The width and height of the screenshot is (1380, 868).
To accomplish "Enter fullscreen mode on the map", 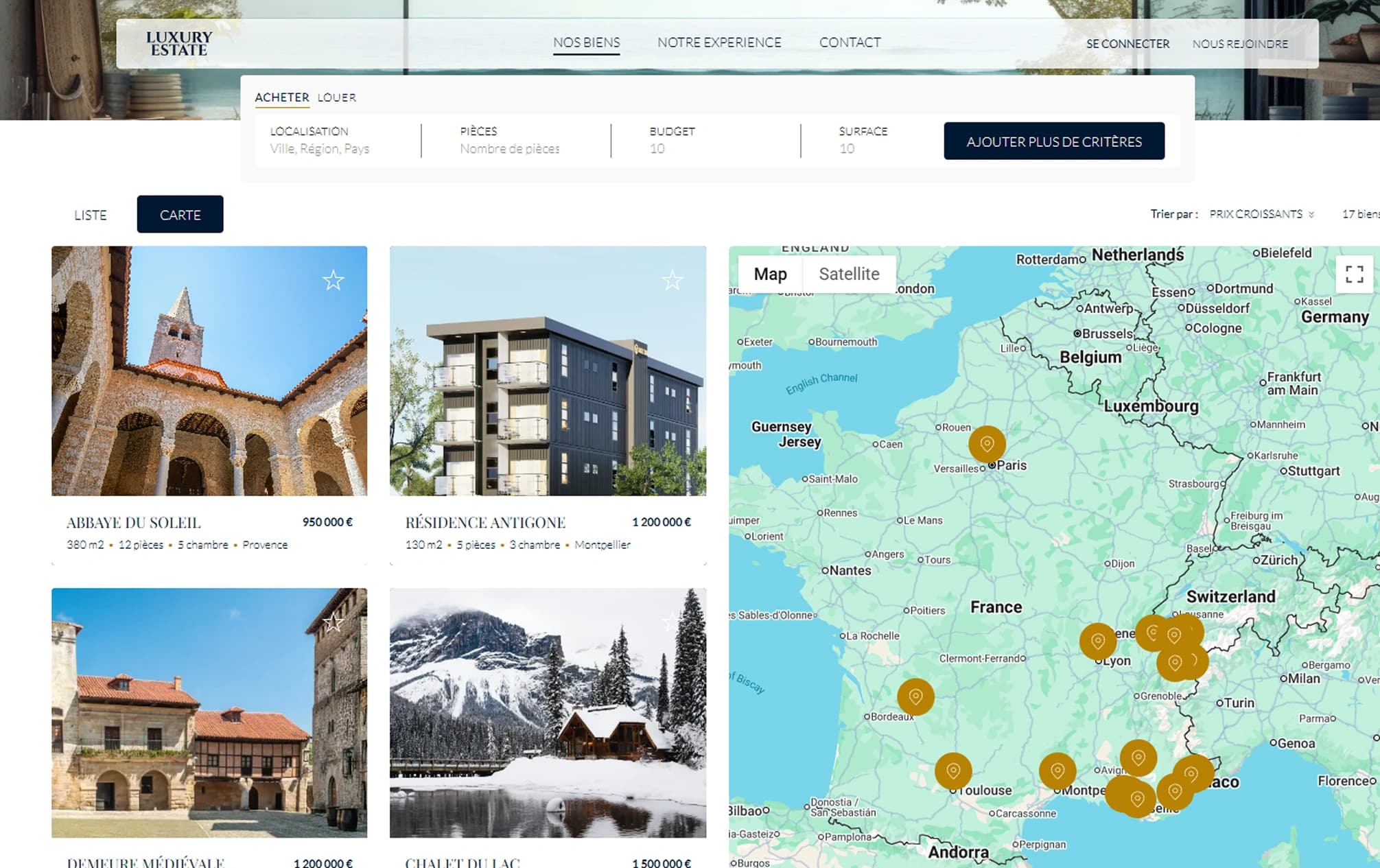I will [x=1354, y=274].
